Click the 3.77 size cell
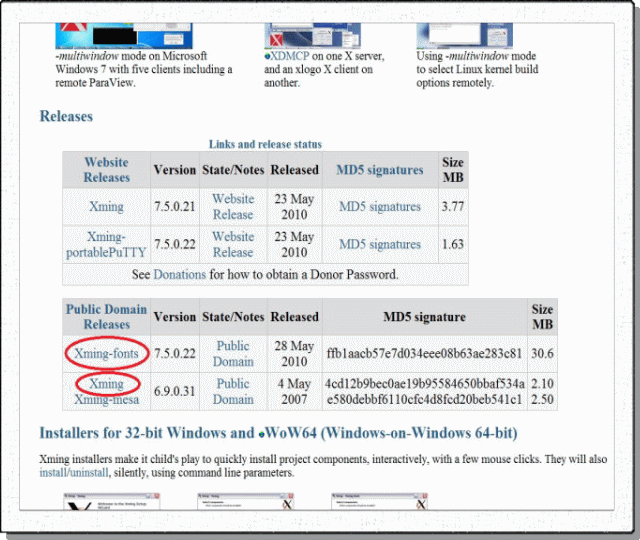640x540 pixels. 453,207
